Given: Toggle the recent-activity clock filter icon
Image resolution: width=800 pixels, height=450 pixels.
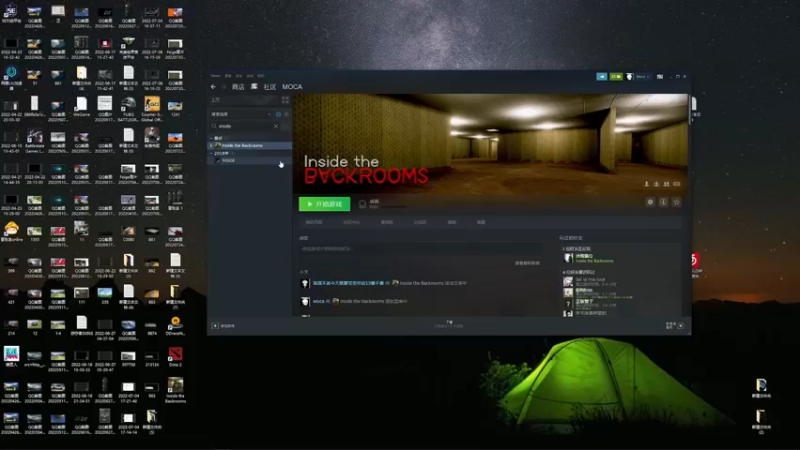Looking at the screenshot, I should [x=278, y=114].
